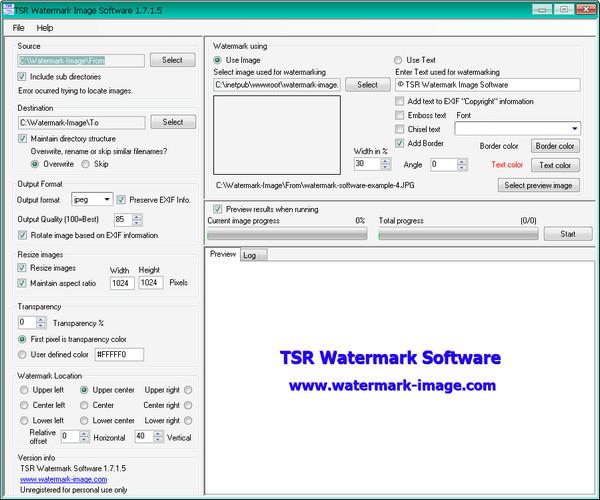The width and height of the screenshot is (600, 500).
Task: Toggle Preserve EXIF Info checkbox
Action: click(x=121, y=200)
